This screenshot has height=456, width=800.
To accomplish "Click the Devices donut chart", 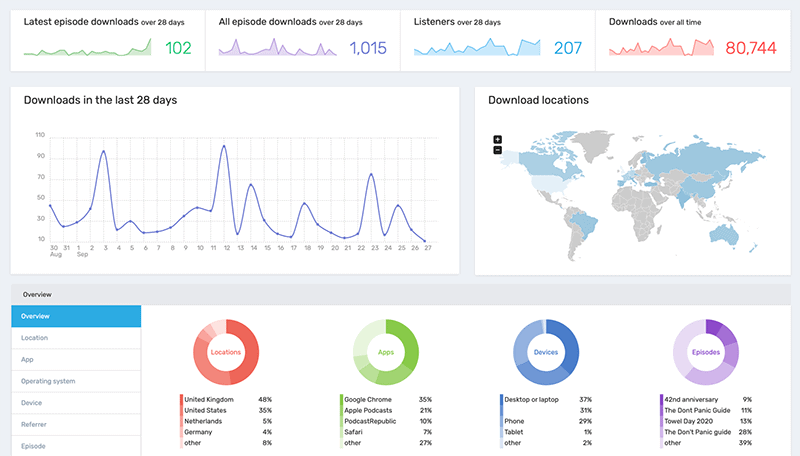I will click(546, 352).
